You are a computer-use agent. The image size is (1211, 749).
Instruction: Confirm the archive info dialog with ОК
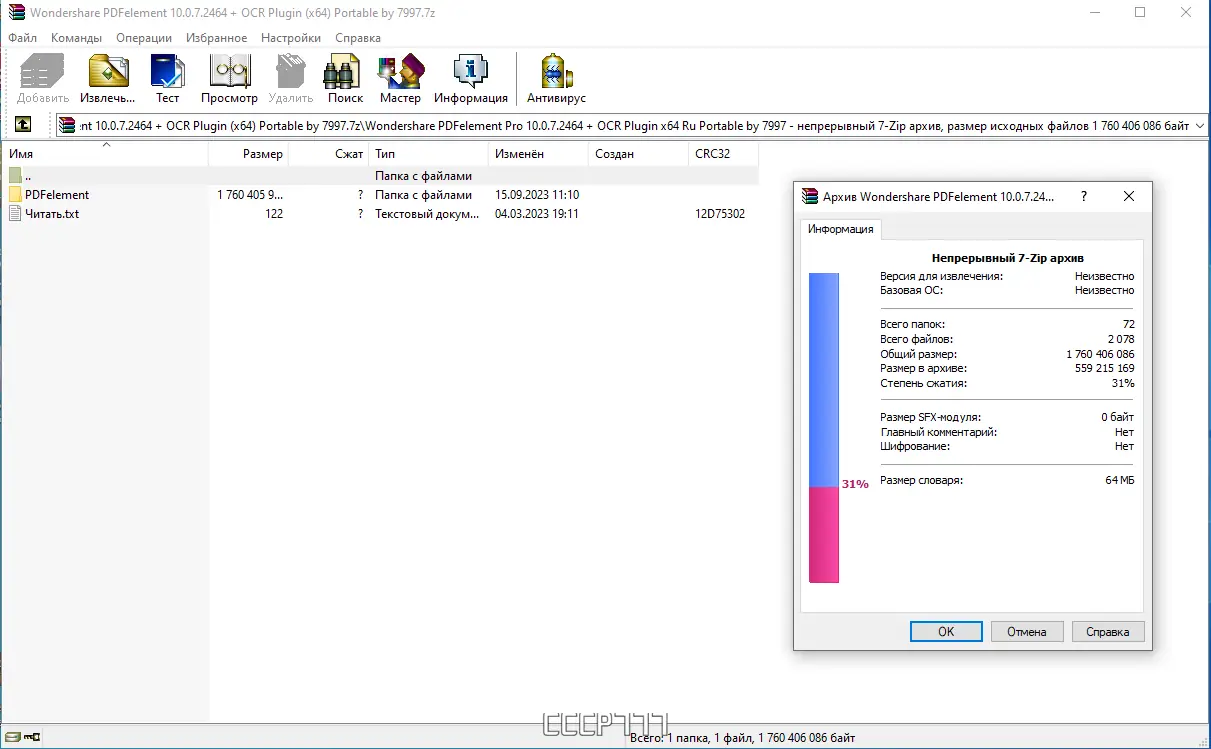[945, 631]
